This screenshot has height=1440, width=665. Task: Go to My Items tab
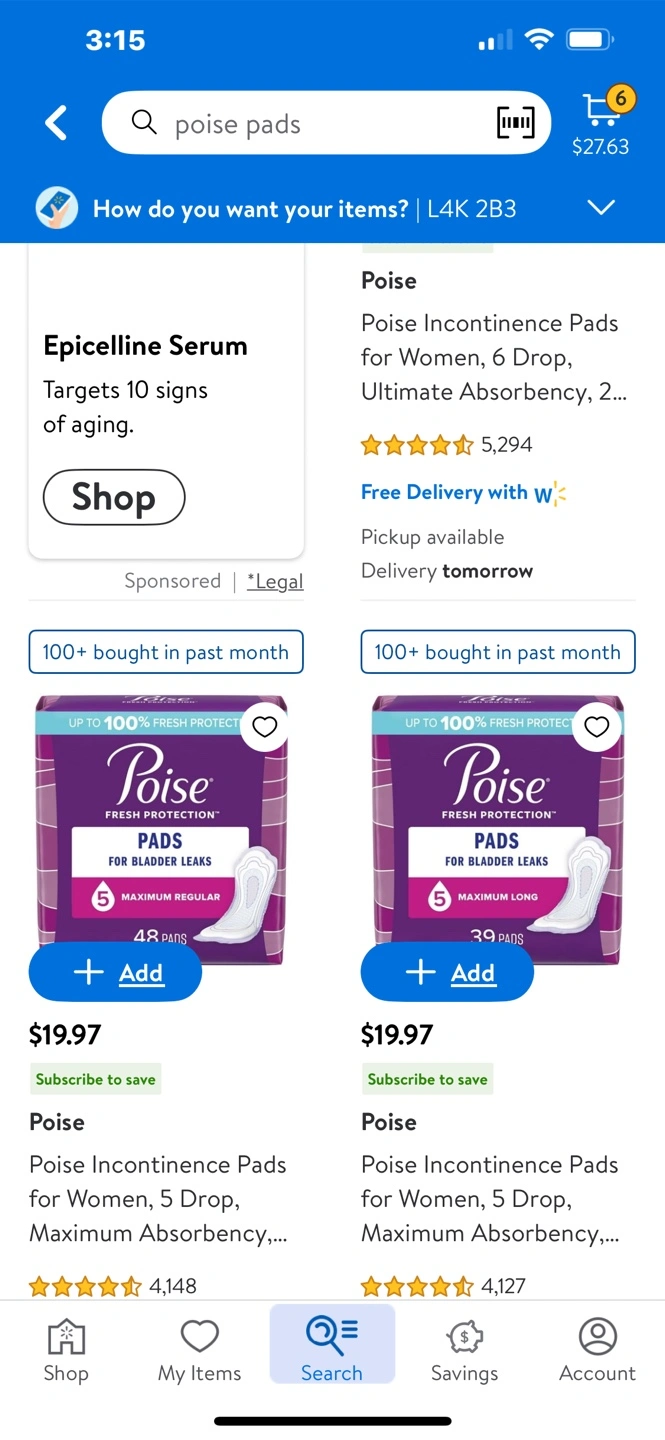[x=199, y=1350]
